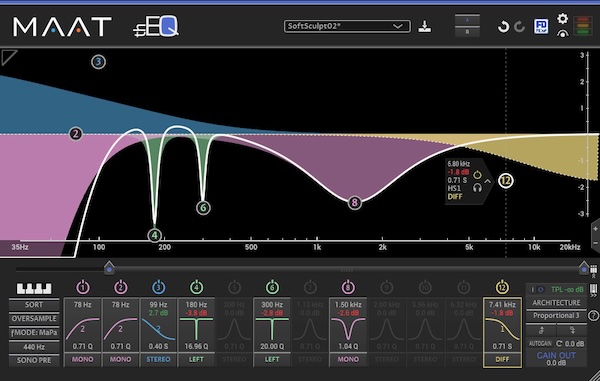
Task: Click the FD FLOW logo icon
Action: (541, 27)
